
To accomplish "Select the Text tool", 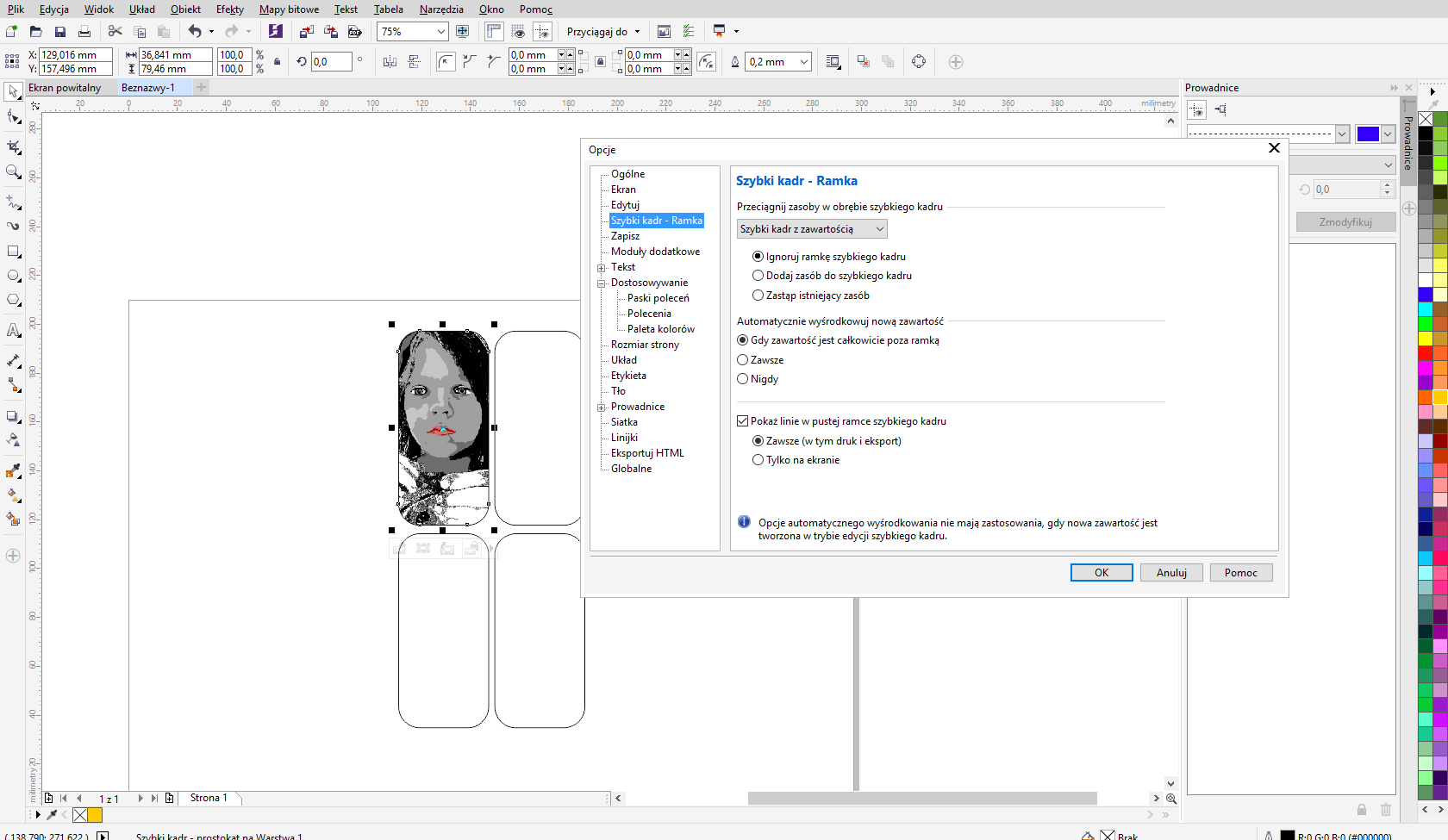I will (13, 331).
